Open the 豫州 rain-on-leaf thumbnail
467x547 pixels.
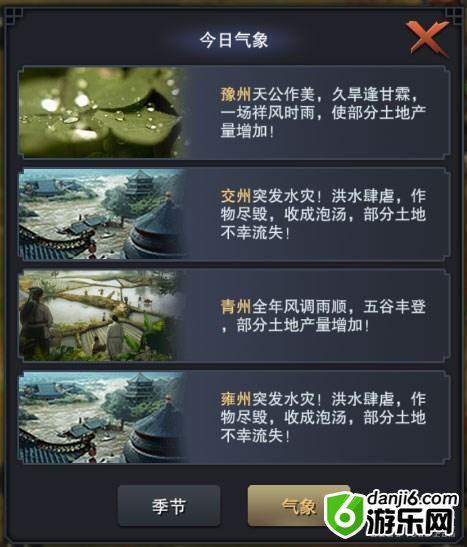point(102,112)
